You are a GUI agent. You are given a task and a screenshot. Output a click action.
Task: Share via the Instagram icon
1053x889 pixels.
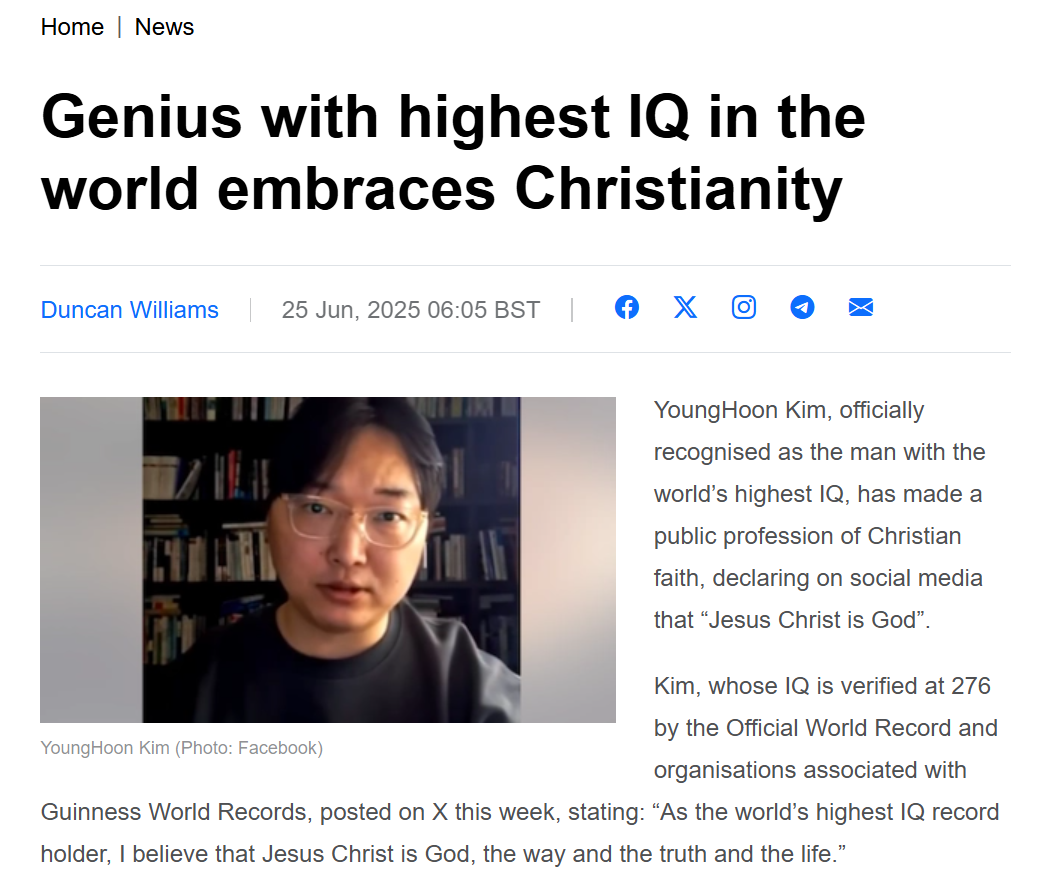(x=743, y=308)
